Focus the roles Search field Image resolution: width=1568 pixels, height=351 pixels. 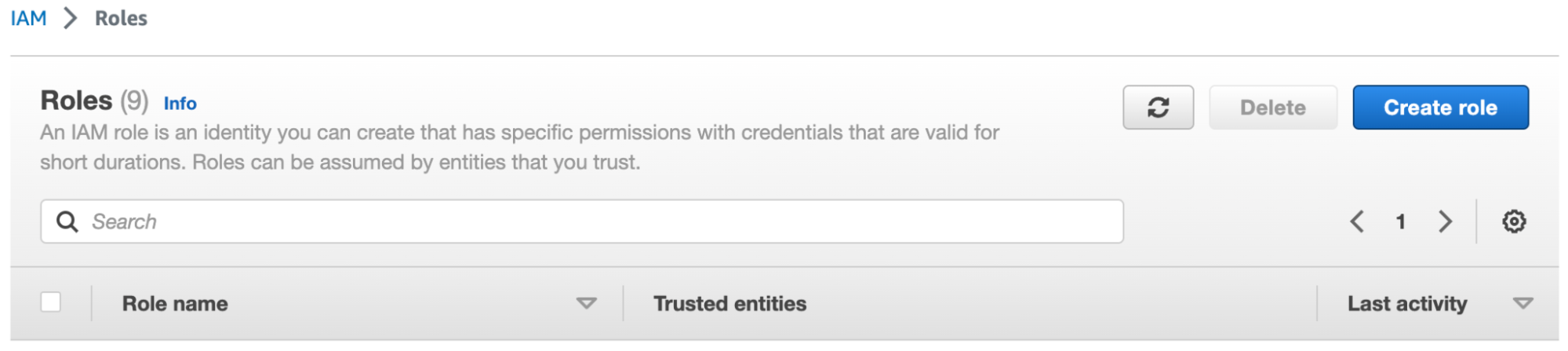pos(596,221)
